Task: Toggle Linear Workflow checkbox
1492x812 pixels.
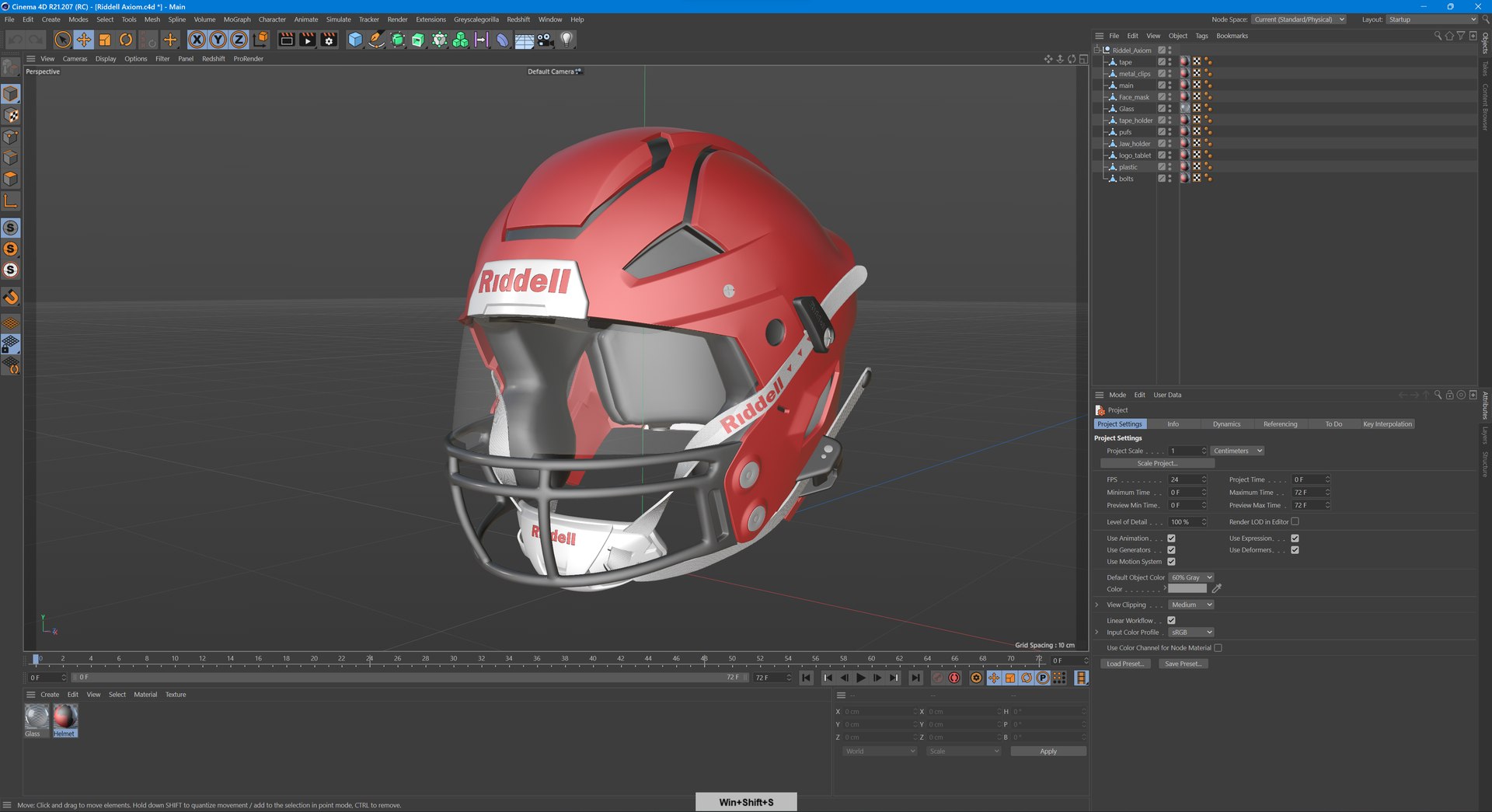Action: (1171, 620)
